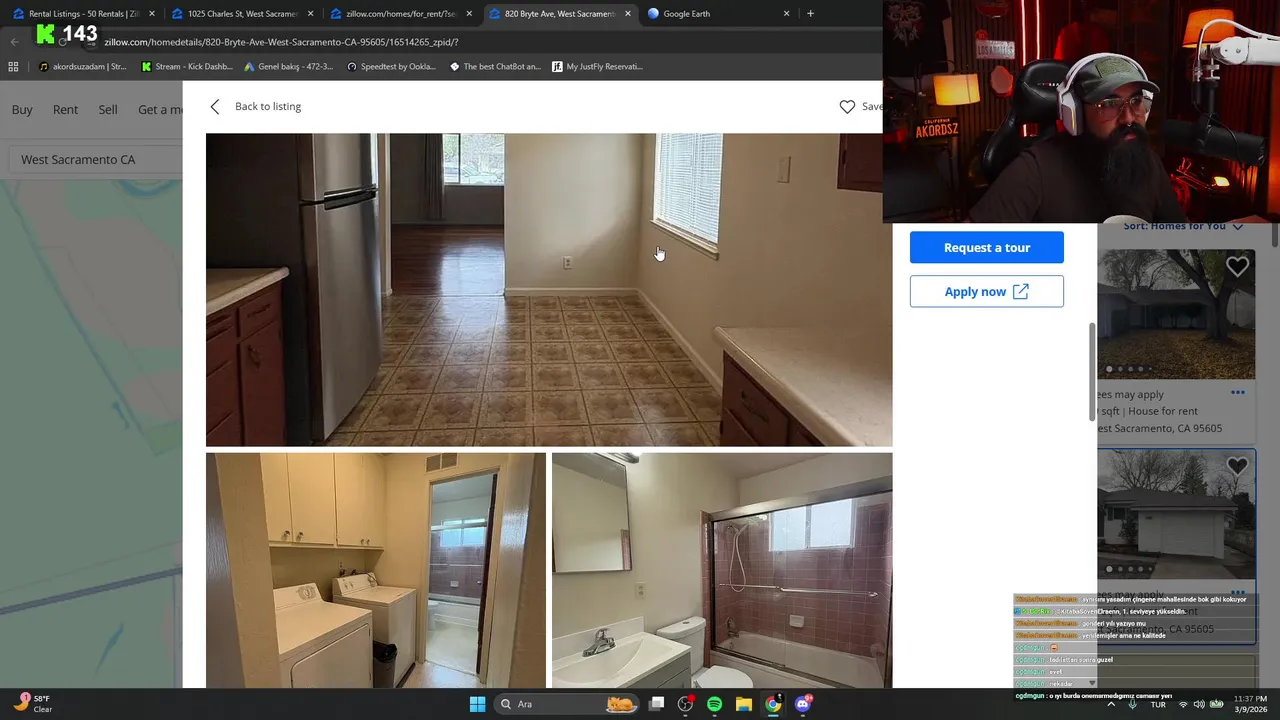Favorite the second house card with heart icon
Viewport: 1280px width, 720px height.
tap(1238, 466)
